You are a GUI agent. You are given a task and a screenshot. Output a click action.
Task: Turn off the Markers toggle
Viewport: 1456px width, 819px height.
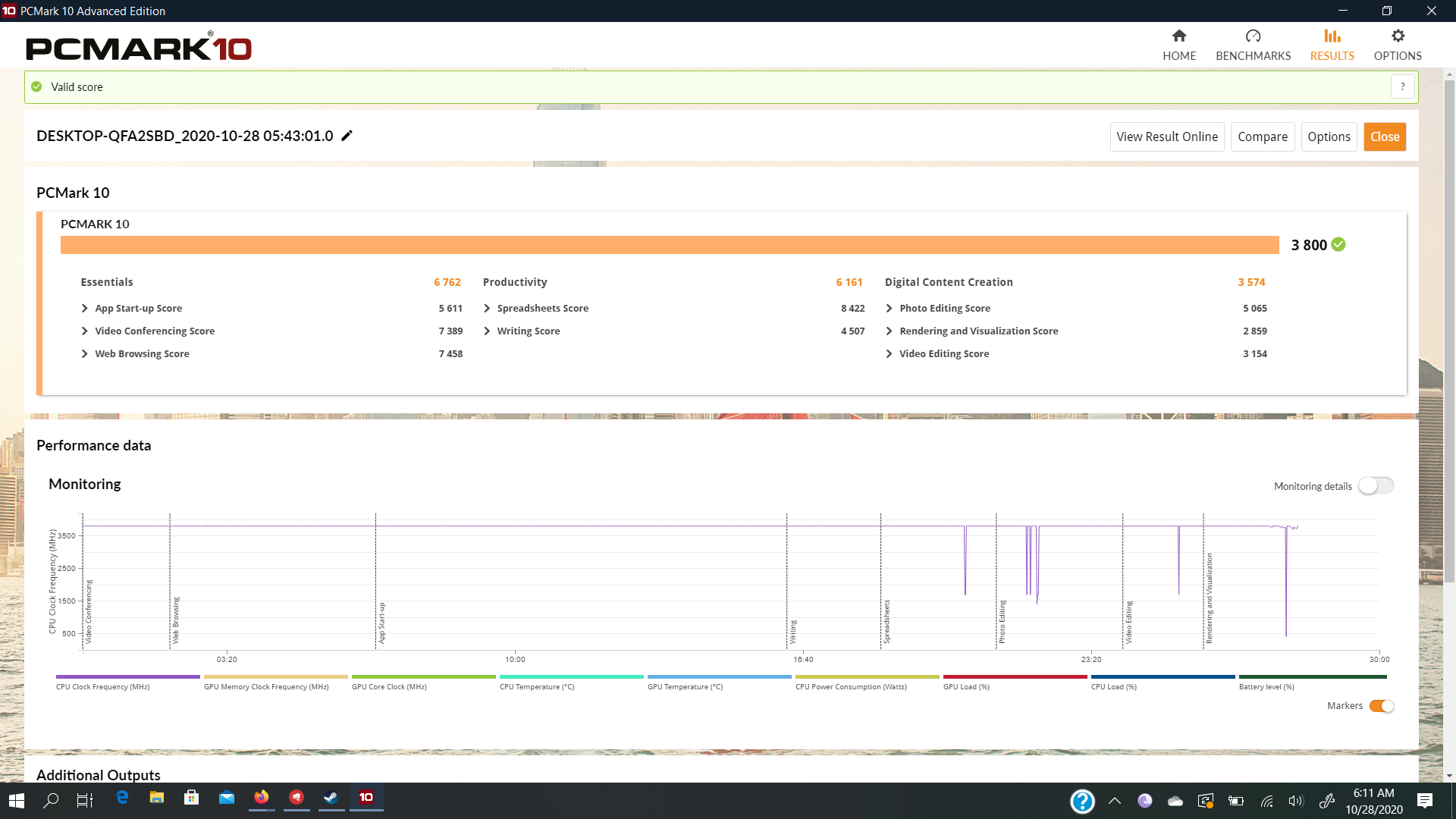pyautogui.click(x=1381, y=706)
